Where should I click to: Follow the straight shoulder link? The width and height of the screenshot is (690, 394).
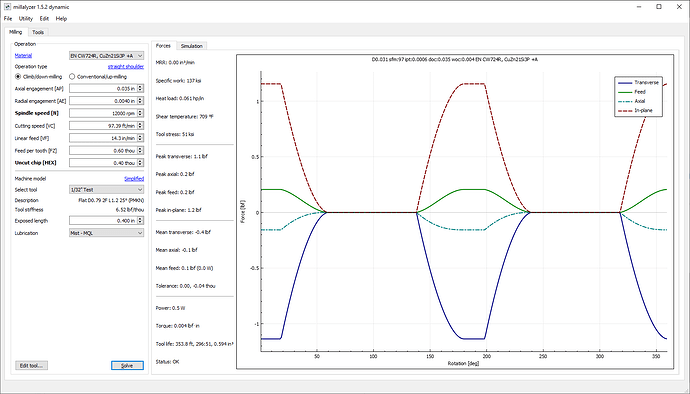point(126,66)
